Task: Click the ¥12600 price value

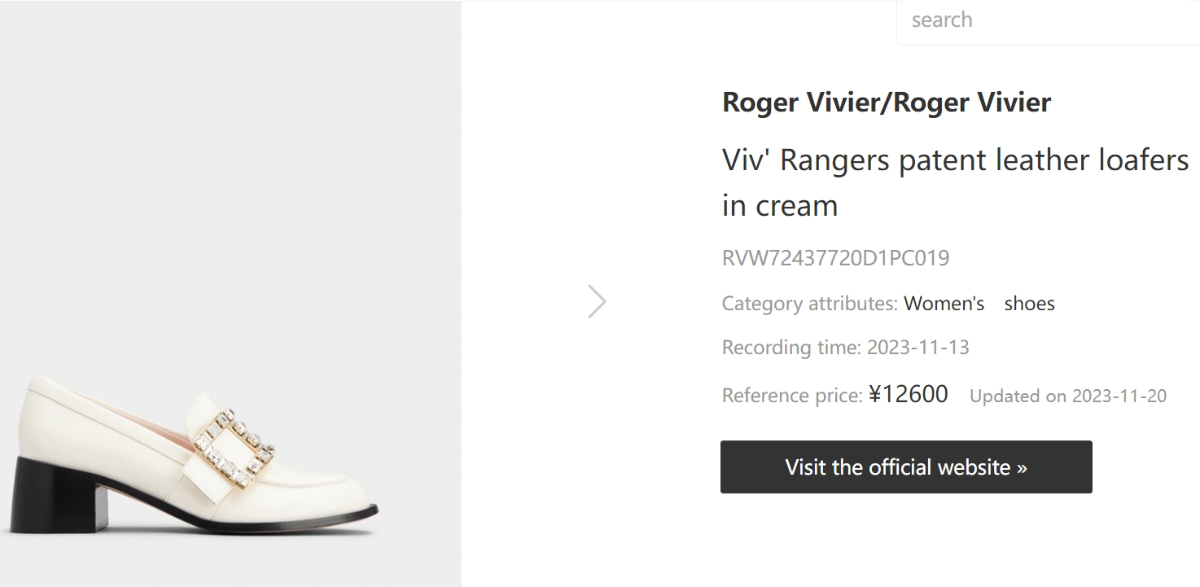Action: point(908,394)
